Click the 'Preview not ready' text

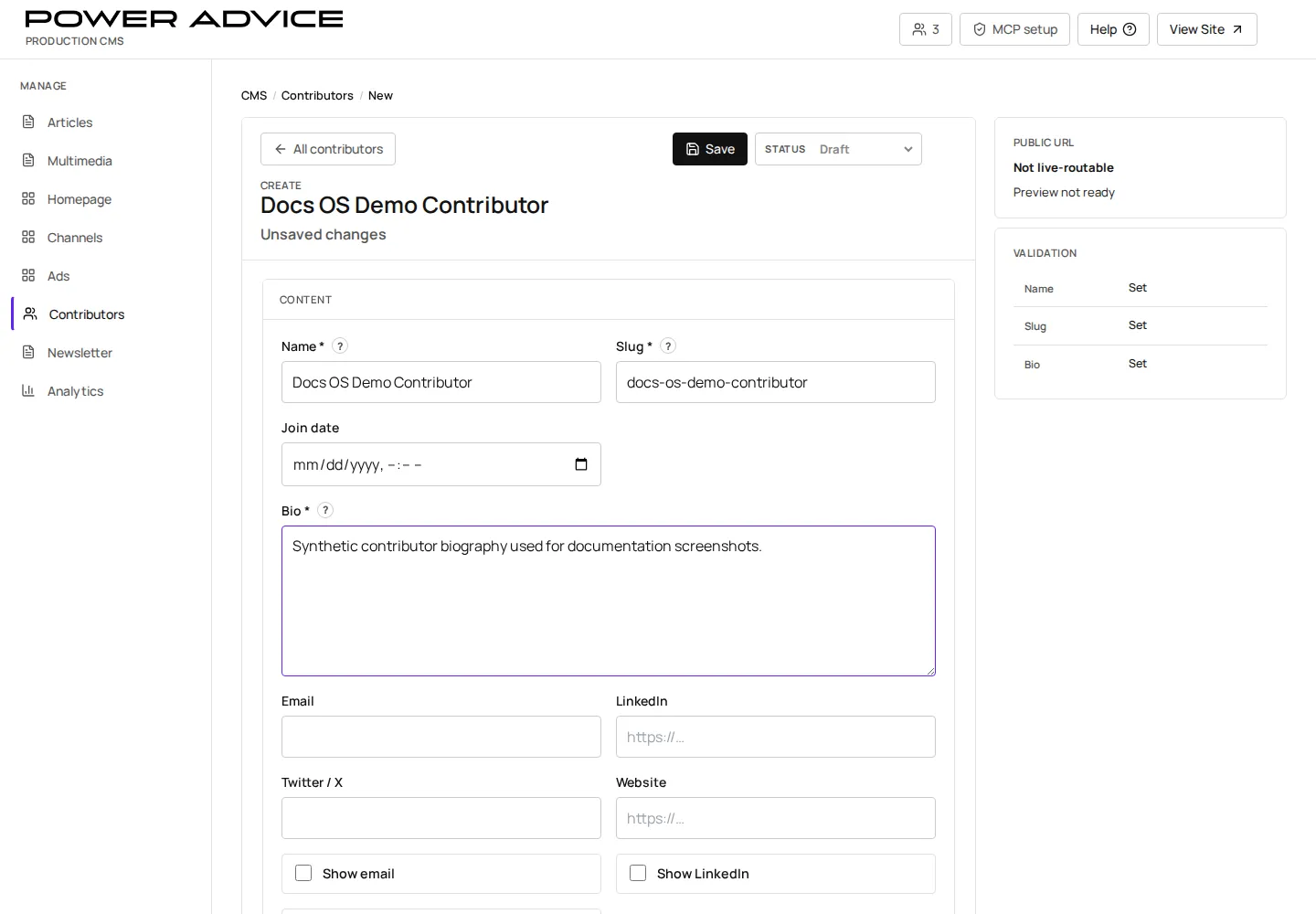pos(1064,192)
